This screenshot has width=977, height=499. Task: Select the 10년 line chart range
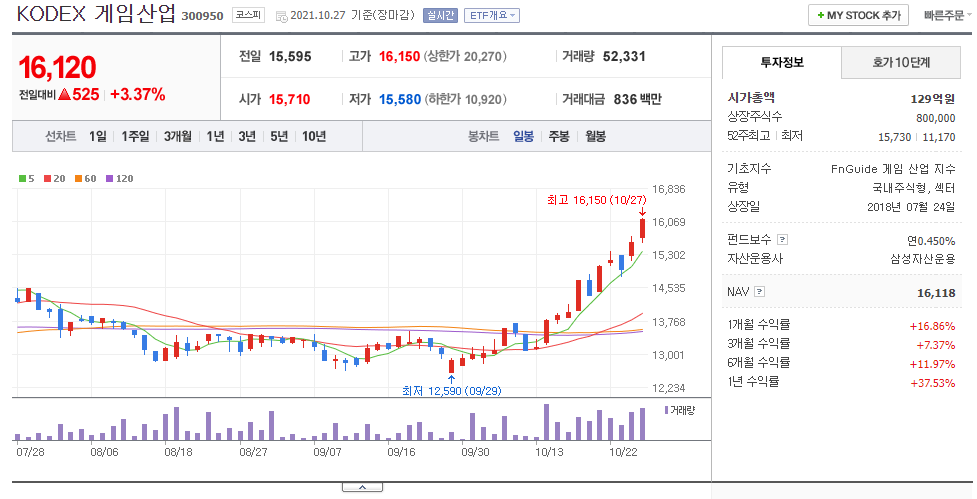click(314, 136)
